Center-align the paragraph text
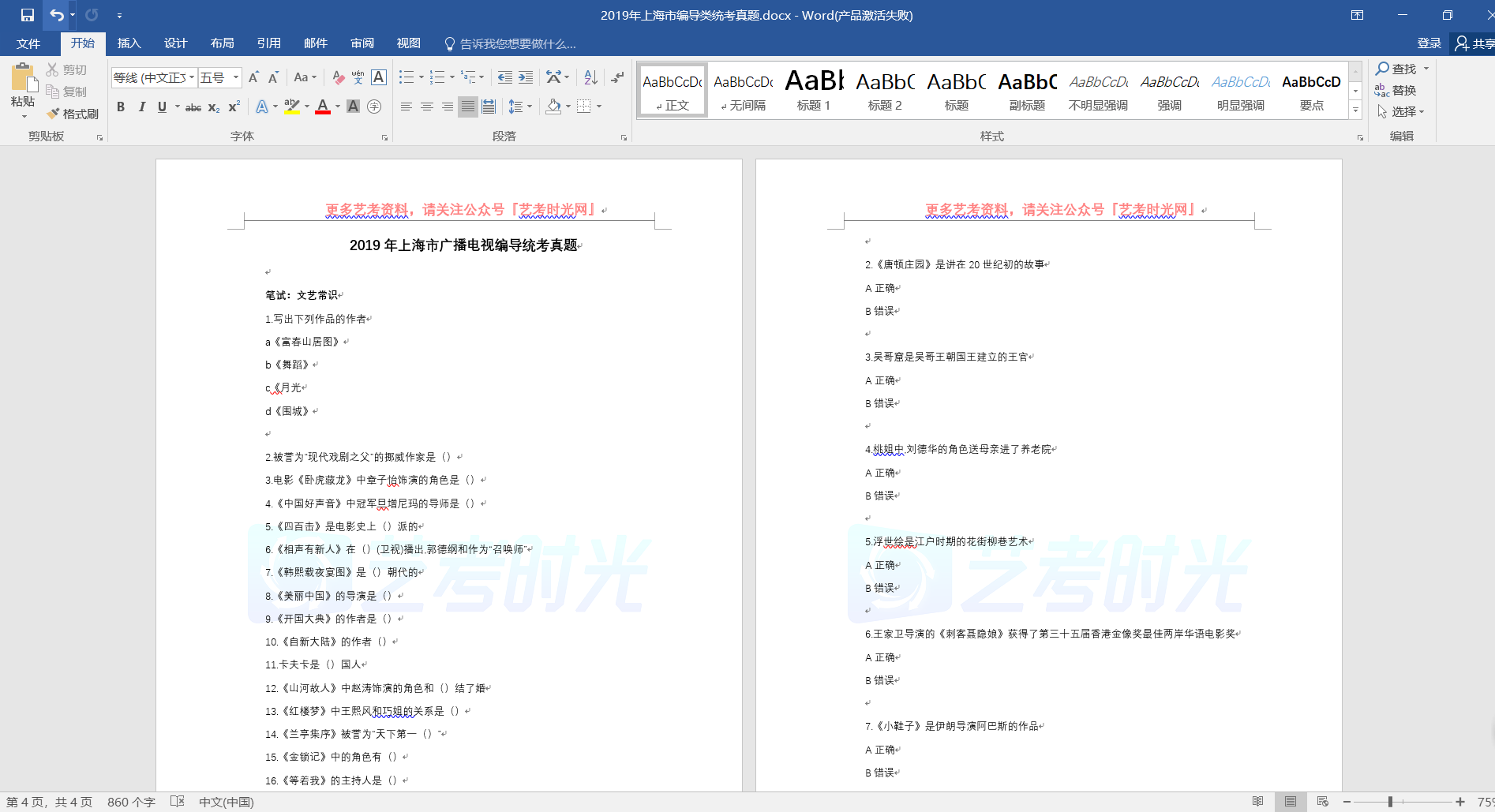The image size is (1495, 812). click(427, 107)
